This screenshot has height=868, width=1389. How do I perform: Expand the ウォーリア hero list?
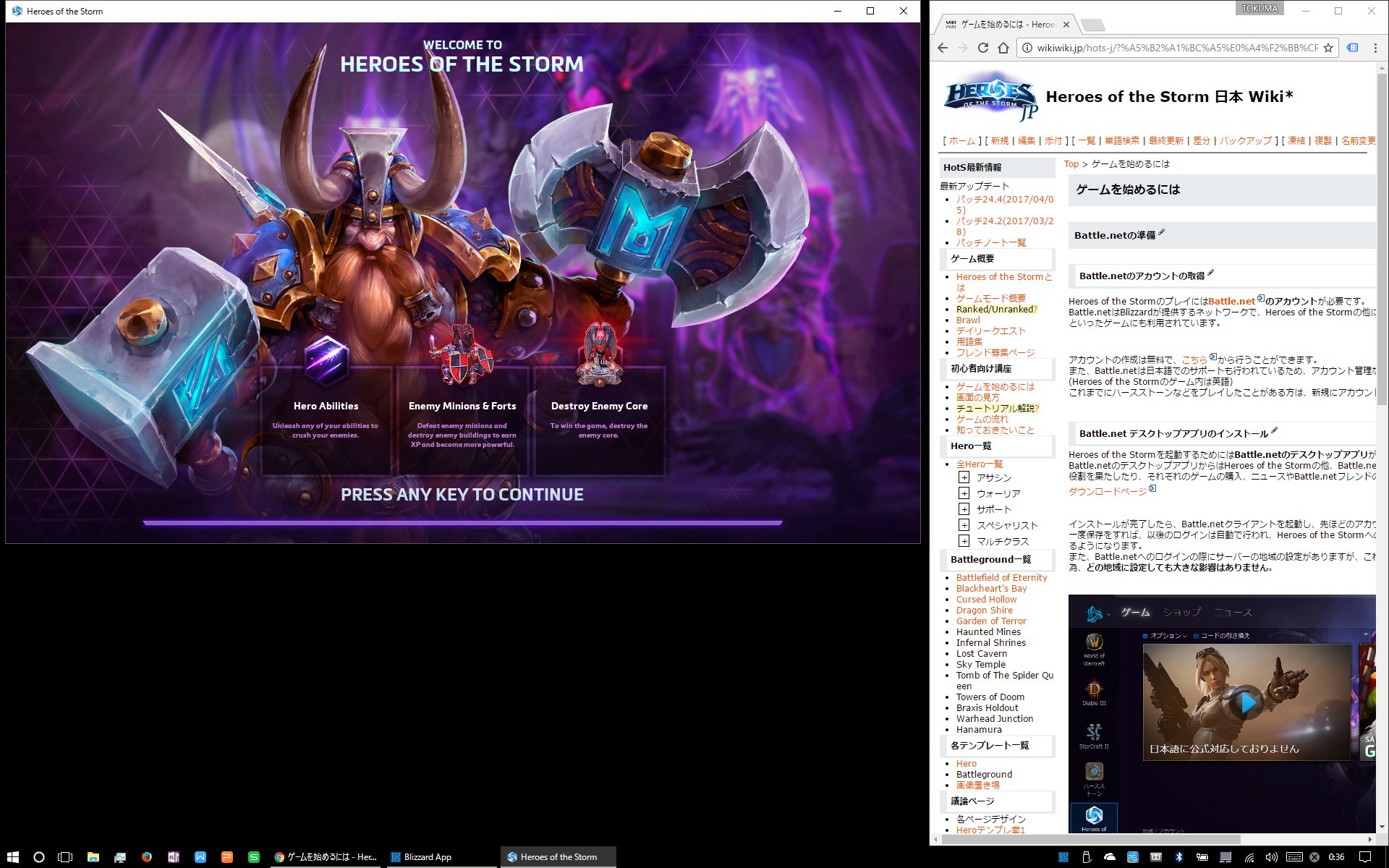click(964, 493)
